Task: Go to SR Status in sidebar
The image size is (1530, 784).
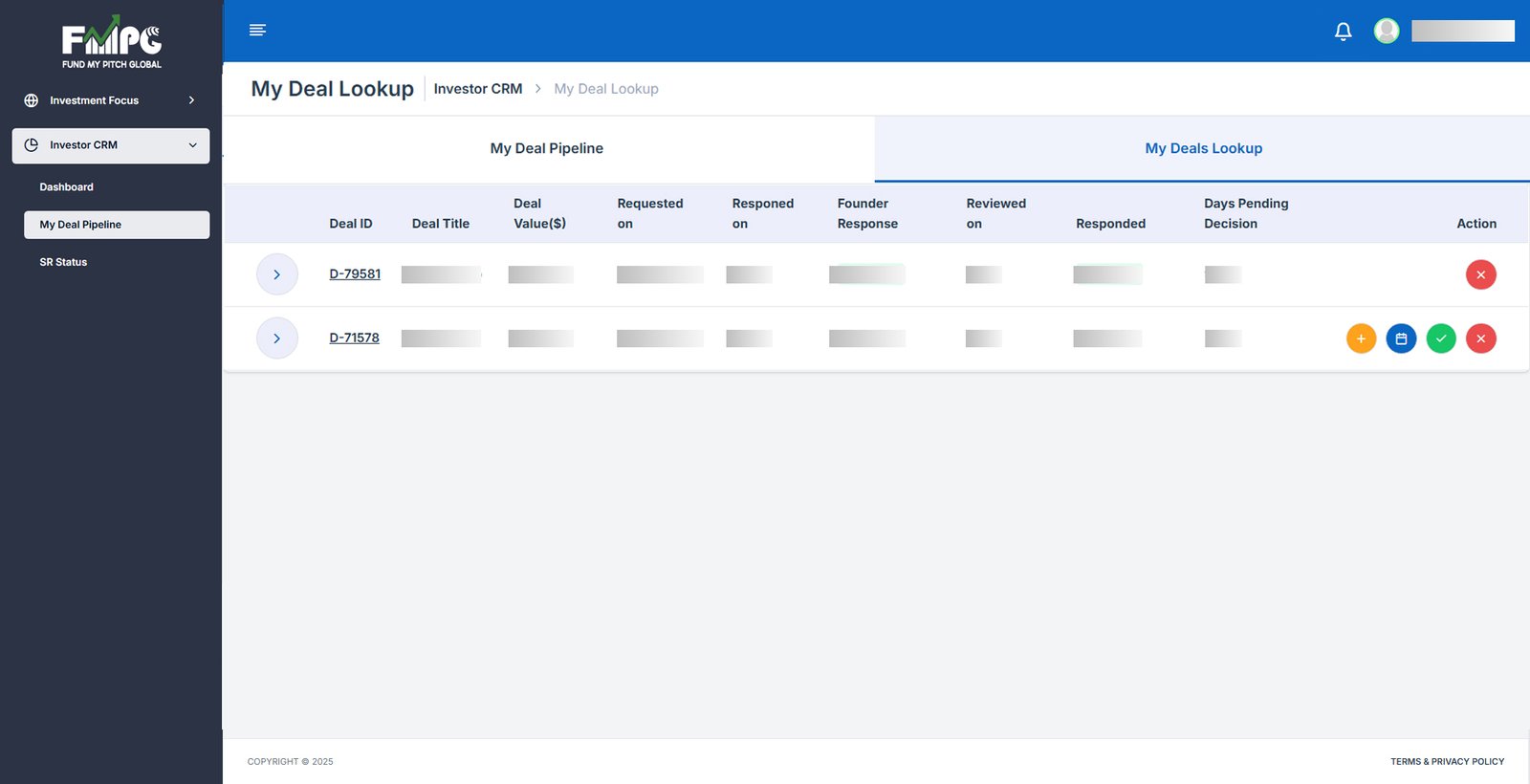Action: click(x=63, y=262)
